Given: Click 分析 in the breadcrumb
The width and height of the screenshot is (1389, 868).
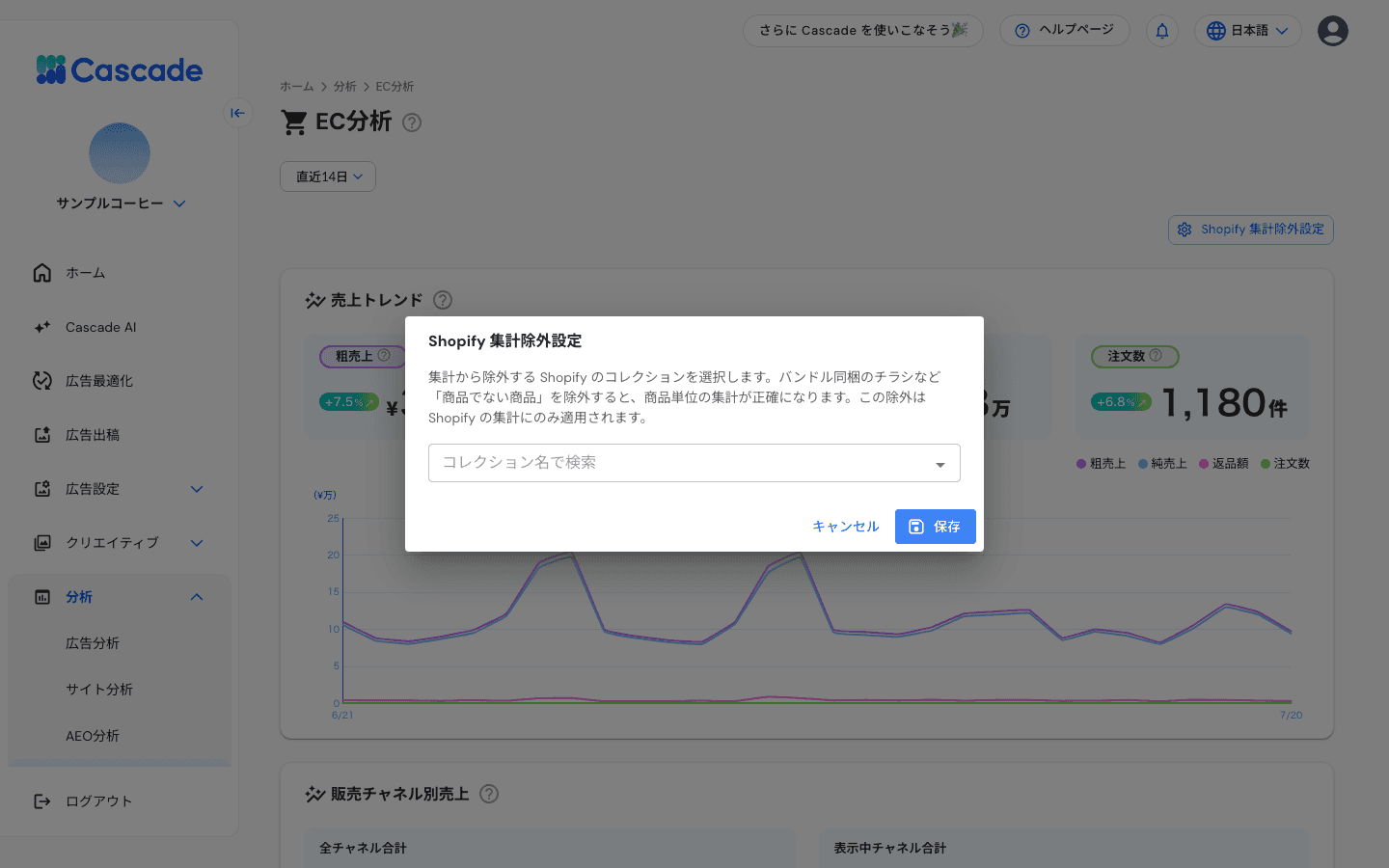Looking at the screenshot, I should tap(345, 87).
